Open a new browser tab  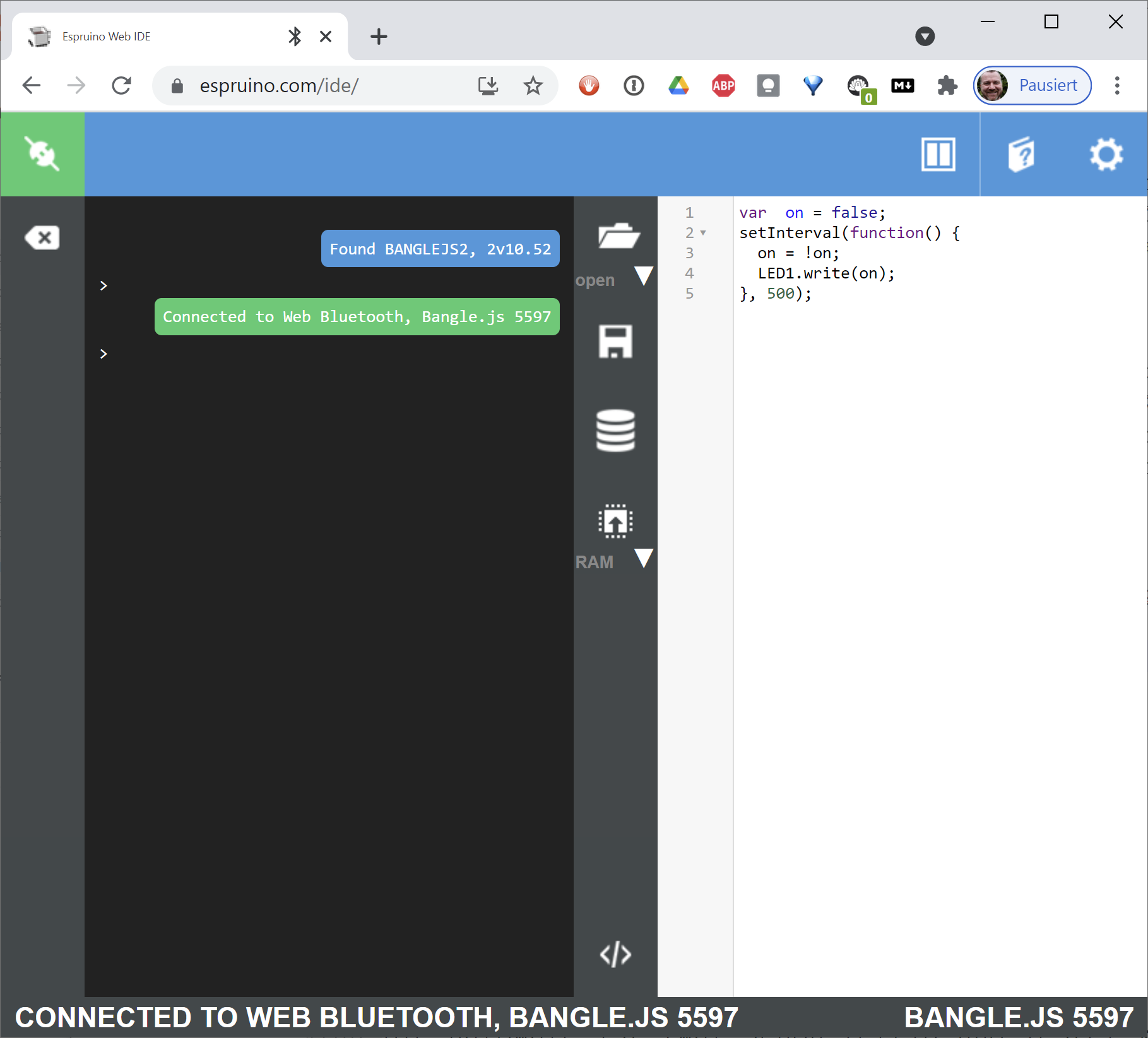point(379,37)
